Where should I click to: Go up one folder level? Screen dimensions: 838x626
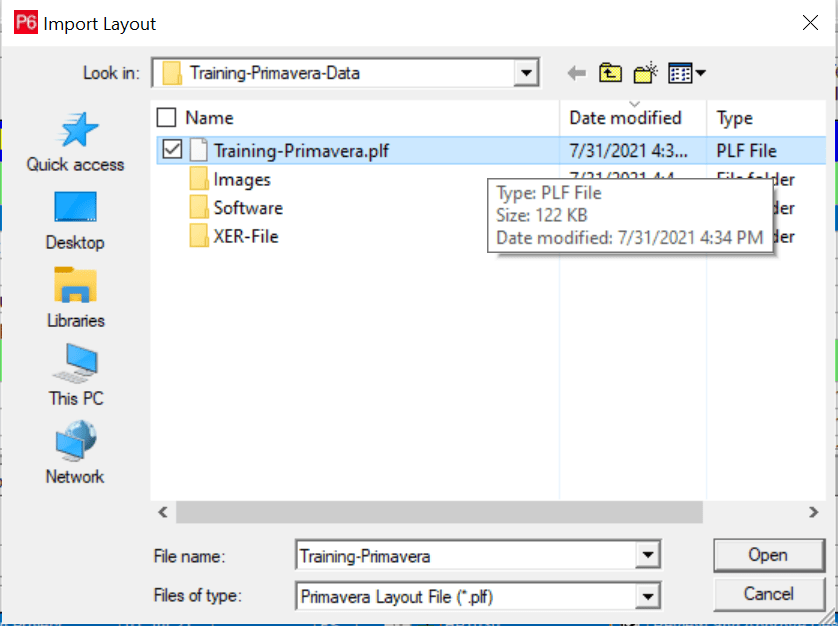tap(610, 73)
